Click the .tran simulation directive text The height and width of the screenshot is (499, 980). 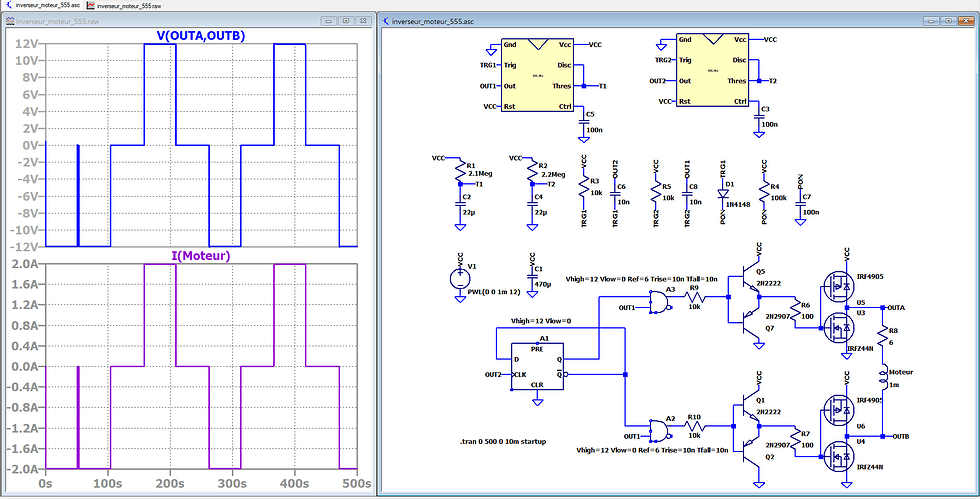(503, 441)
